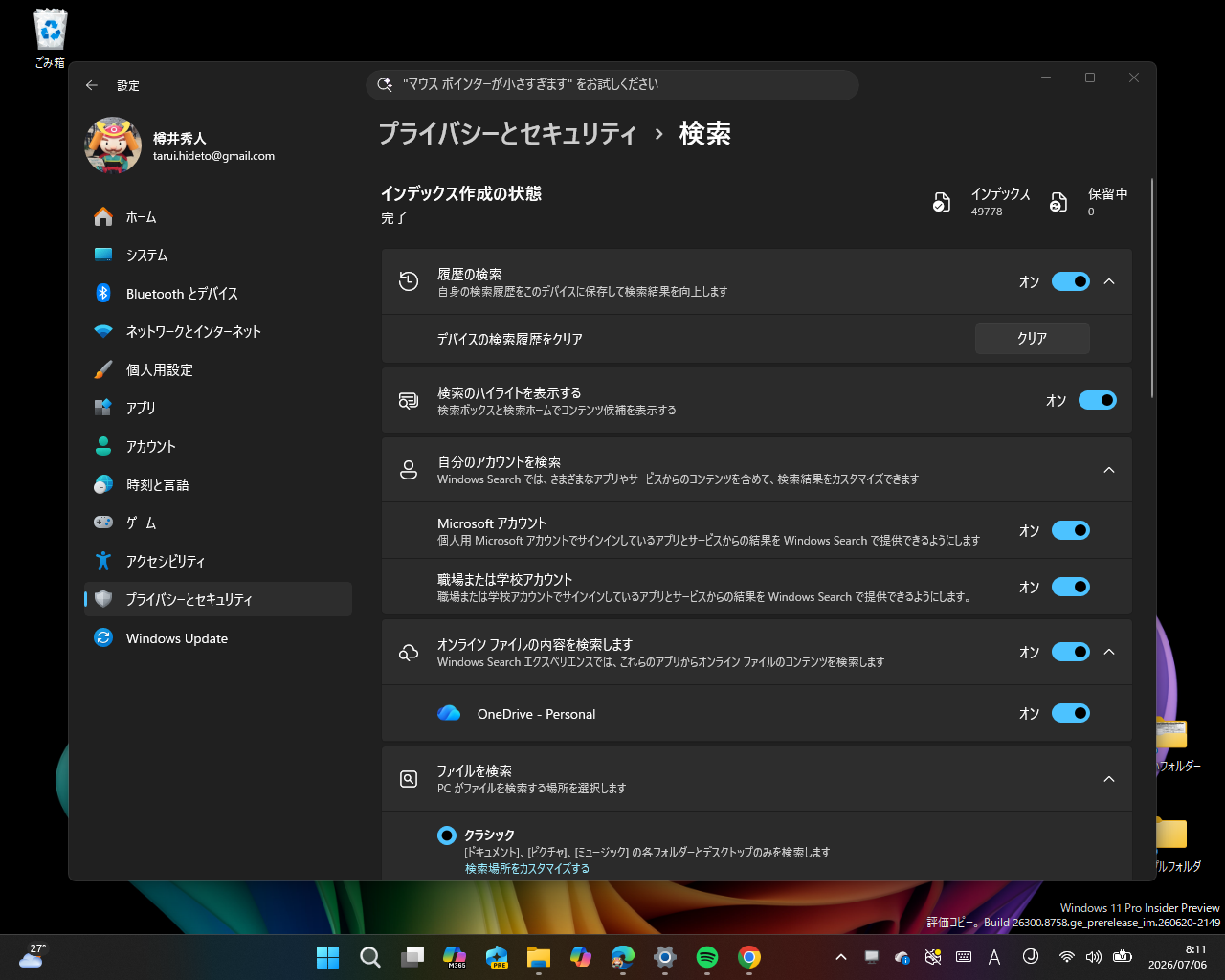Screen dimensions: 1225x980
Task: Open File Explorer from the taskbar
Action: point(539,957)
